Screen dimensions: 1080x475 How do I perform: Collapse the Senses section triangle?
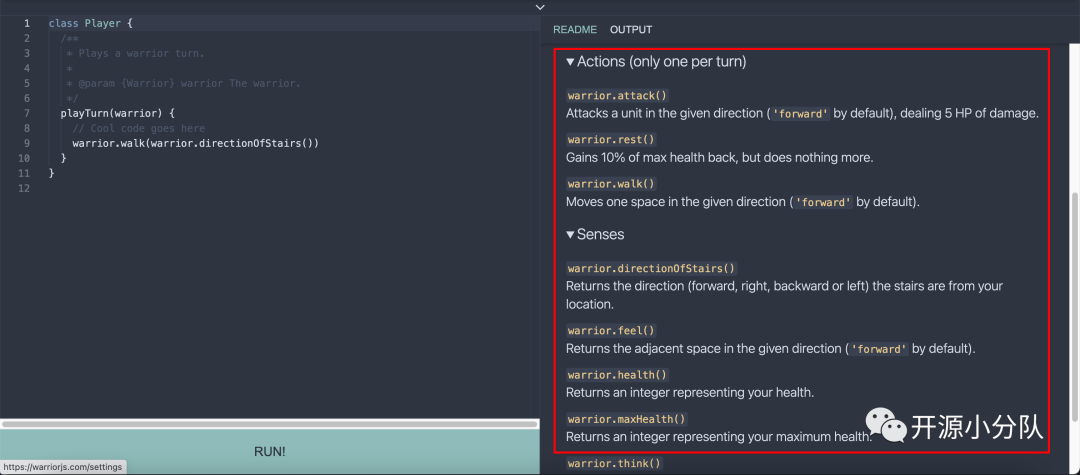point(571,235)
